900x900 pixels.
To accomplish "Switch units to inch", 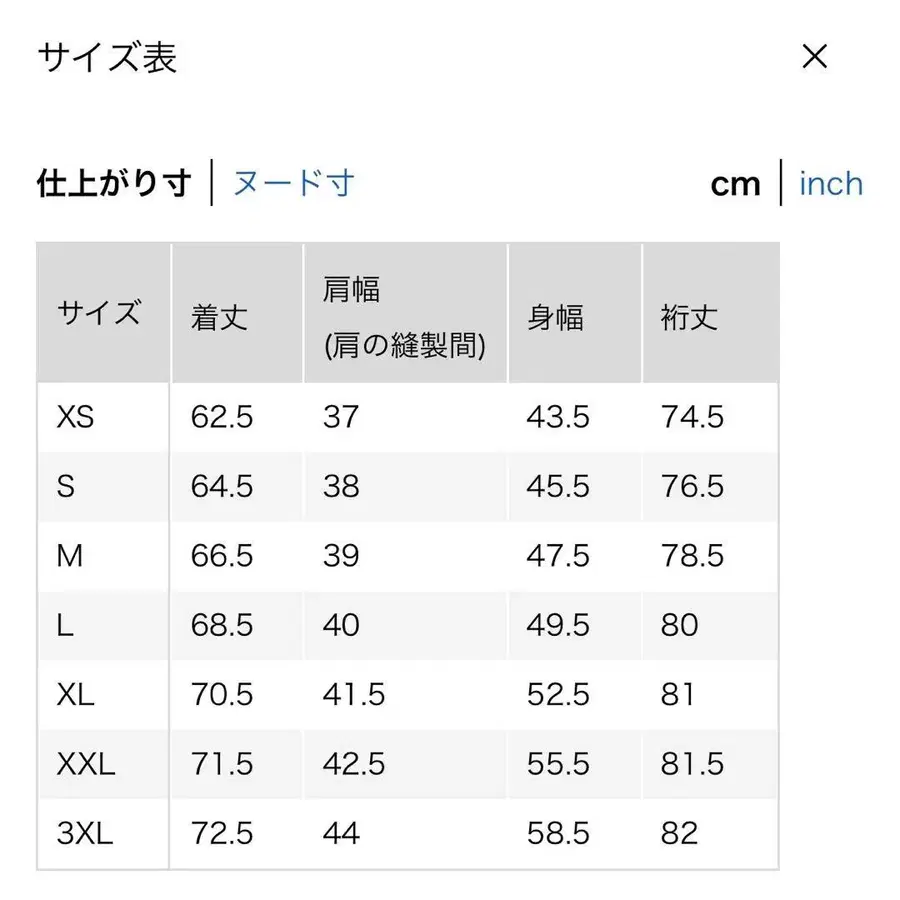I will pyautogui.click(x=830, y=183).
